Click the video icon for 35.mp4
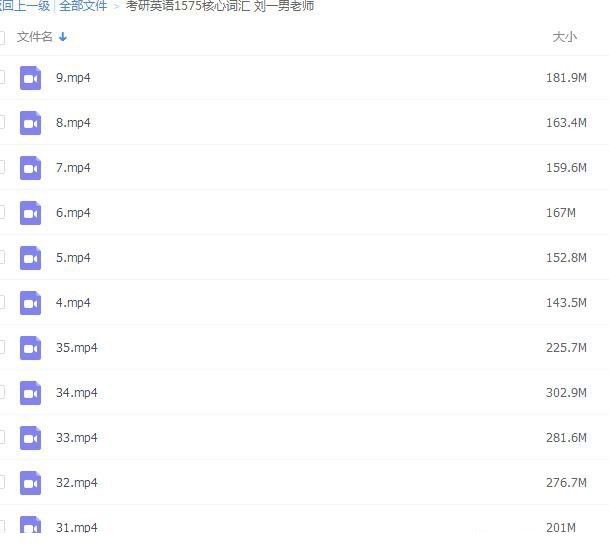 click(x=30, y=348)
